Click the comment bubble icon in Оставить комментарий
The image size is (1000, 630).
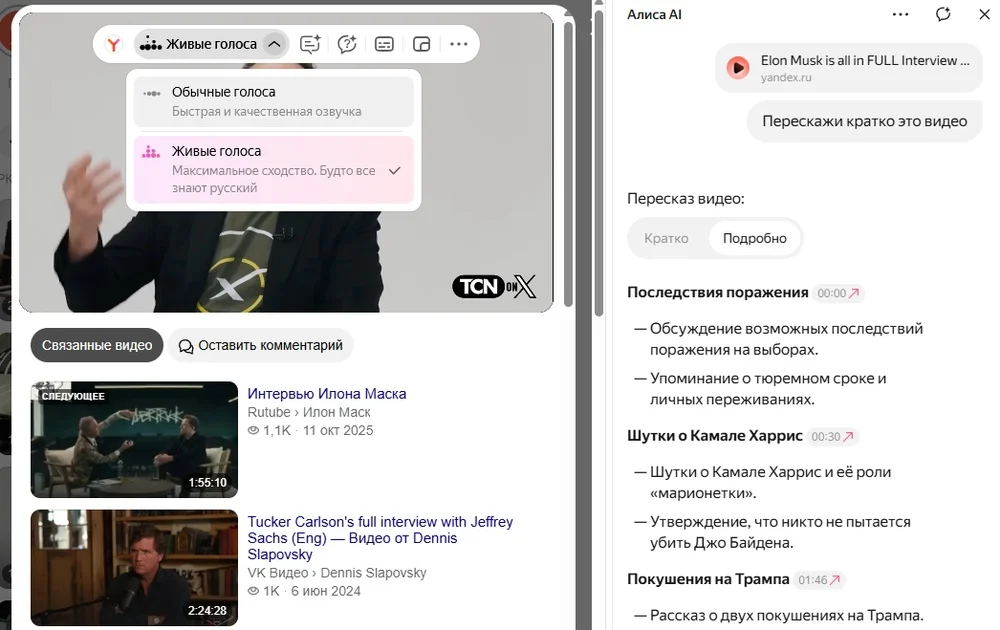(x=186, y=346)
